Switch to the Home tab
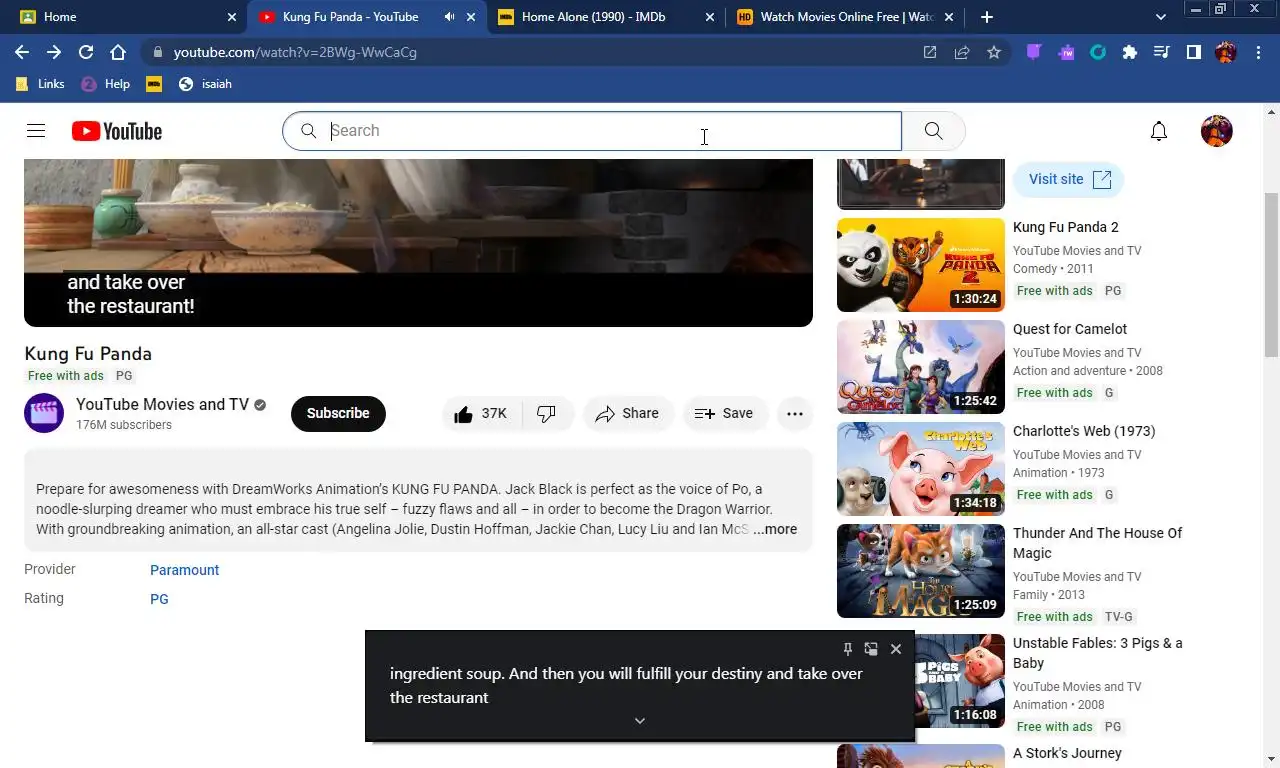 124,17
